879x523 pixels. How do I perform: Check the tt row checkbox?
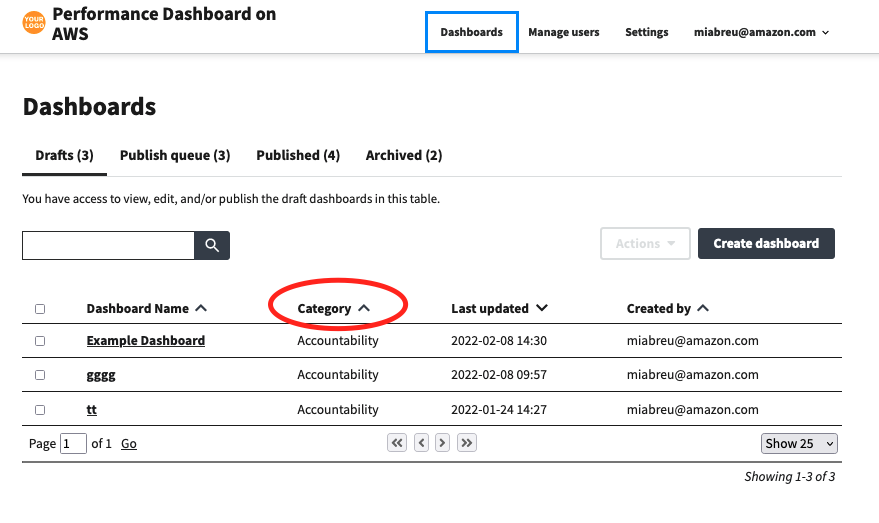(x=40, y=410)
